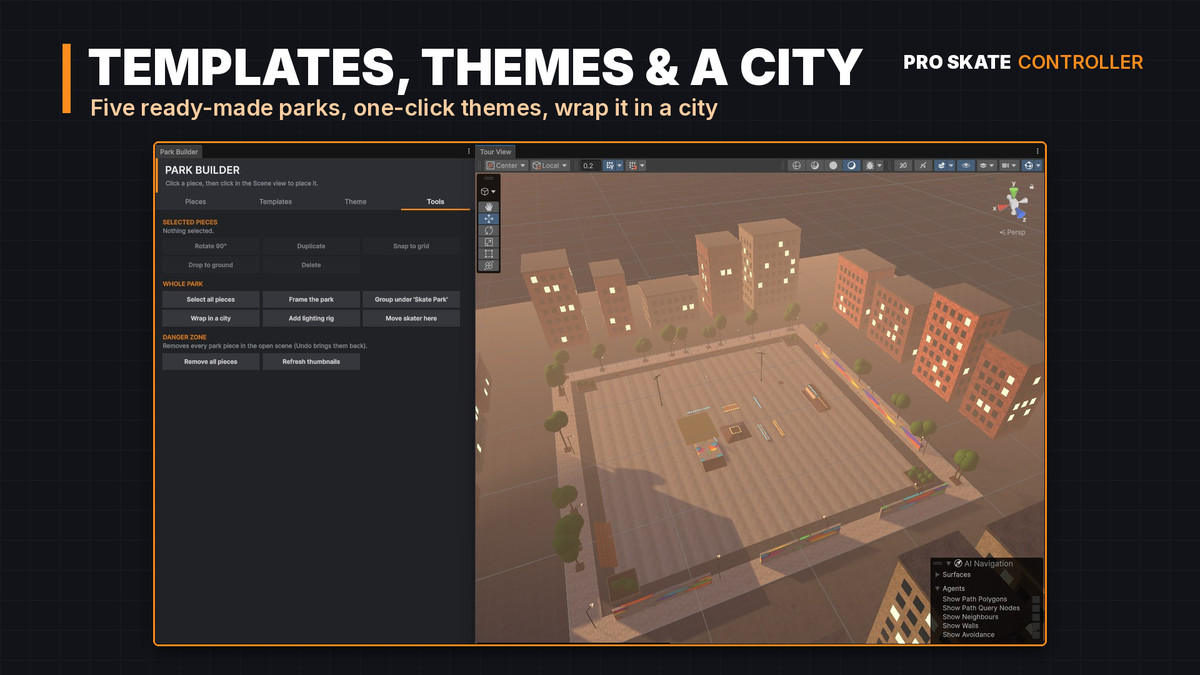Enable Show Path Polygons checkbox
The image size is (1200, 675).
coord(1036,599)
